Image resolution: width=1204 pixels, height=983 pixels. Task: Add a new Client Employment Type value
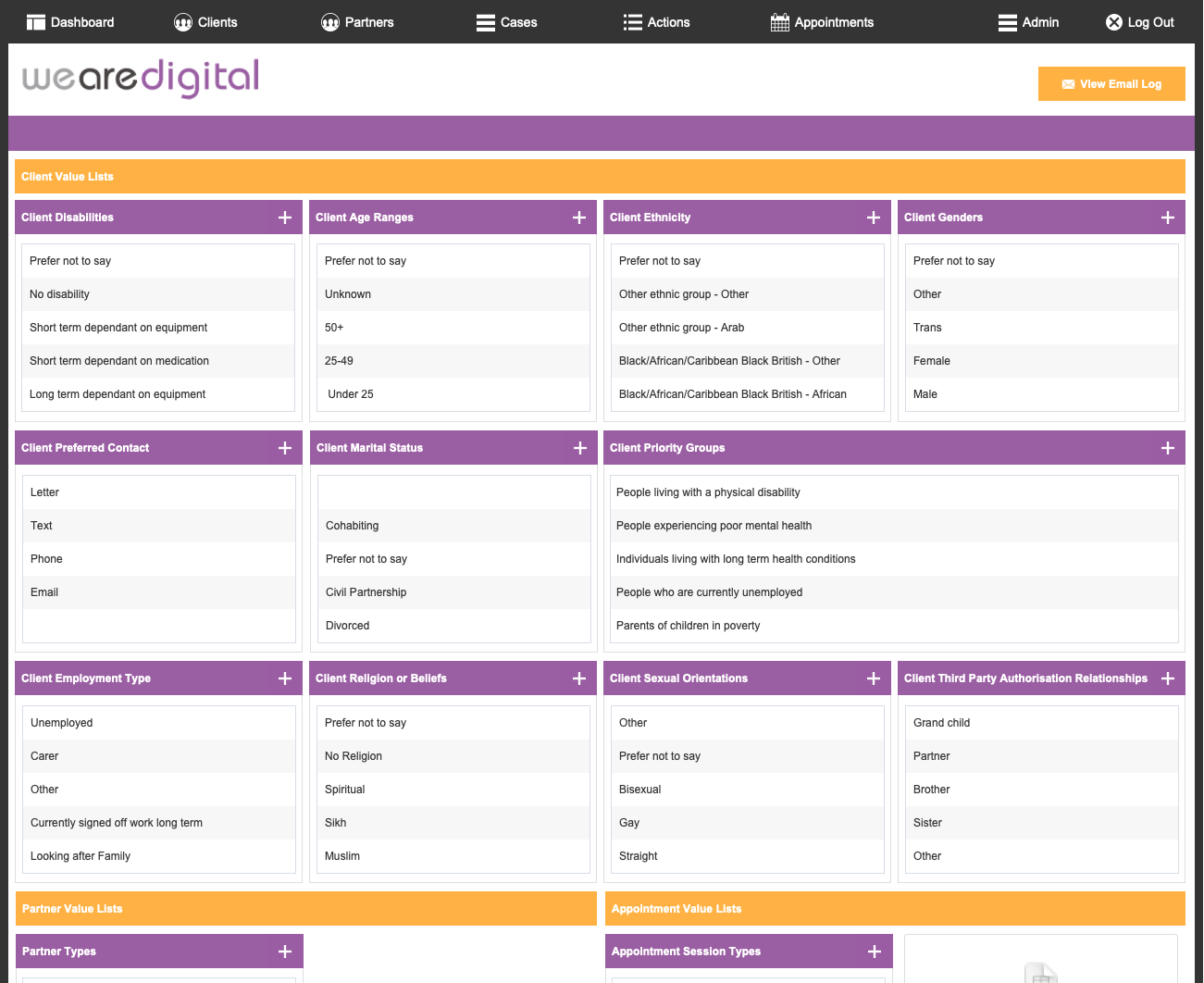(x=285, y=678)
